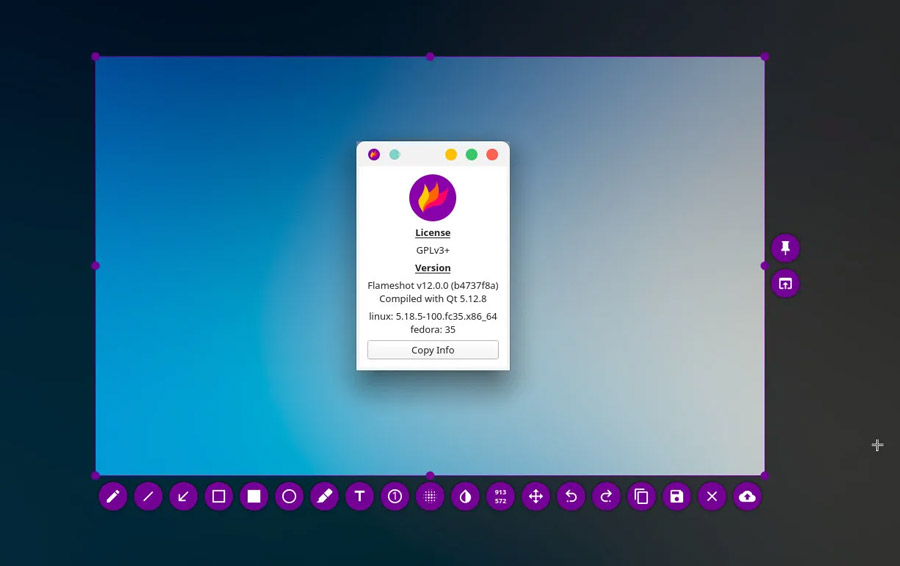Save the screenshot to disk
The height and width of the screenshot is (566, 900).
[x=676, y=496]
